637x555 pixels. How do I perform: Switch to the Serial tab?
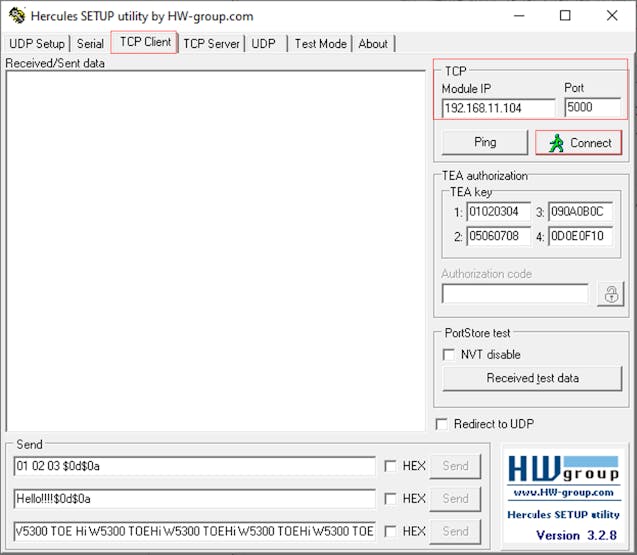click(90, 43)
